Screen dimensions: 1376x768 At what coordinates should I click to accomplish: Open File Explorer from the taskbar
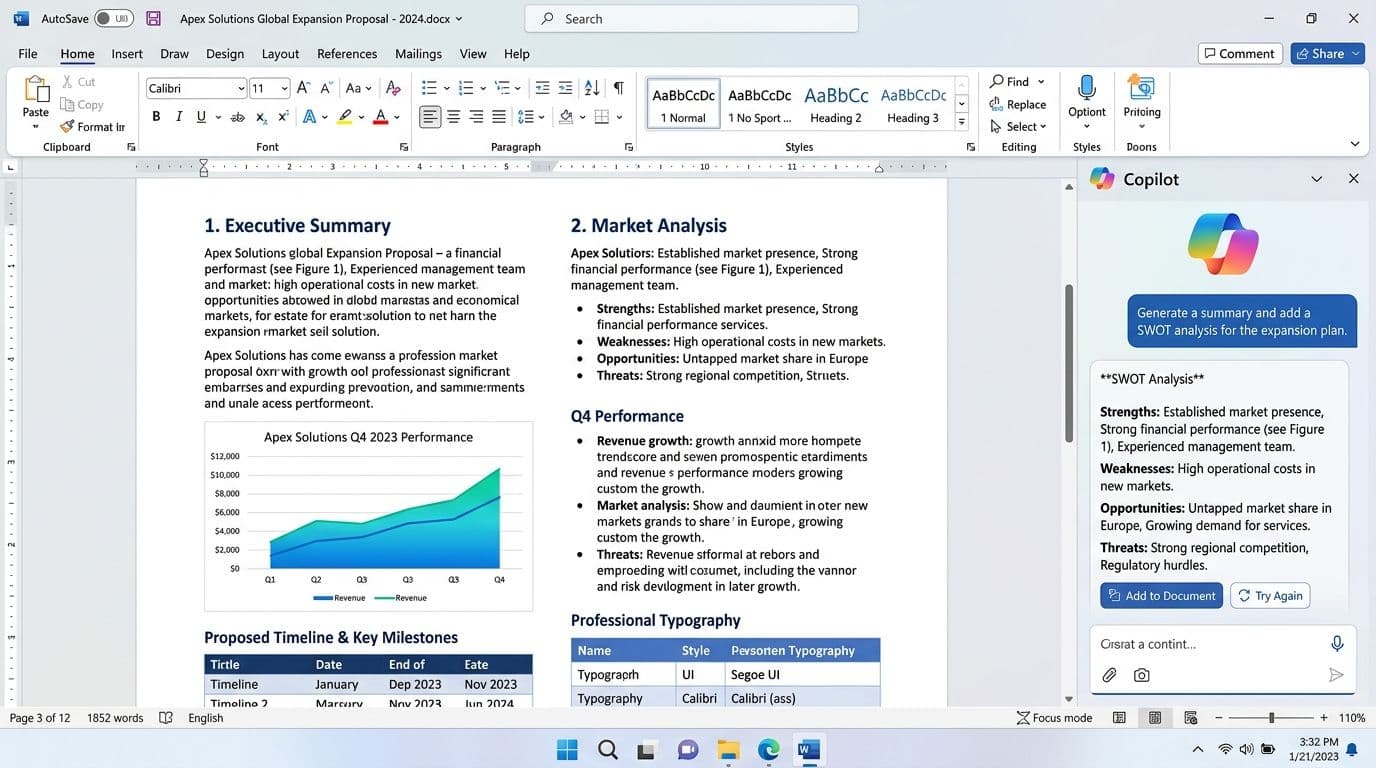pos(728,749)
